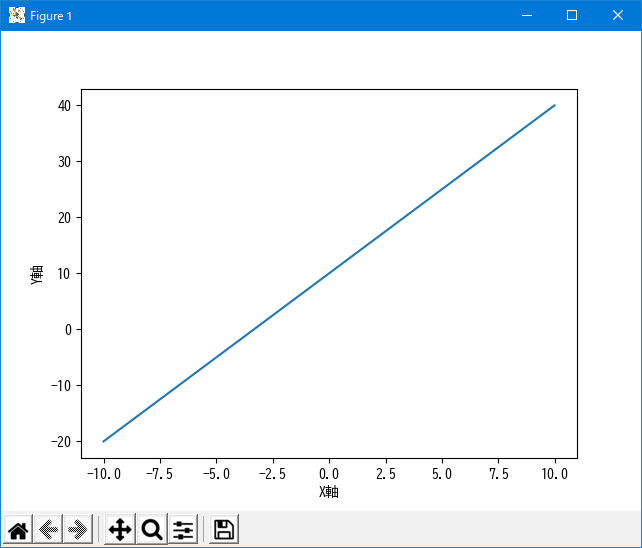Click the x-axis tick label 7.5
Viewport: 642px width, 548px height.
(499, 474)
